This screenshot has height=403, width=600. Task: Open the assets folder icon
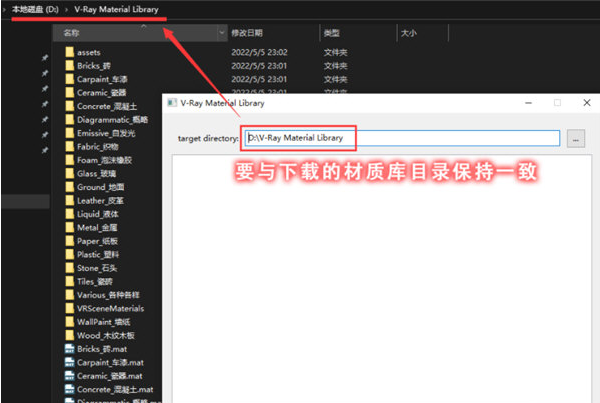click(70, 52)
